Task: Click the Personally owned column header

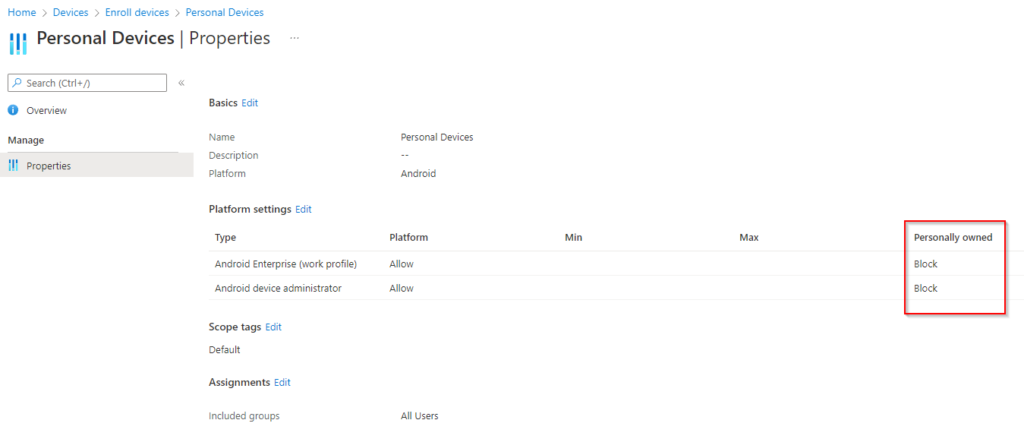Action: pos(953,237)
